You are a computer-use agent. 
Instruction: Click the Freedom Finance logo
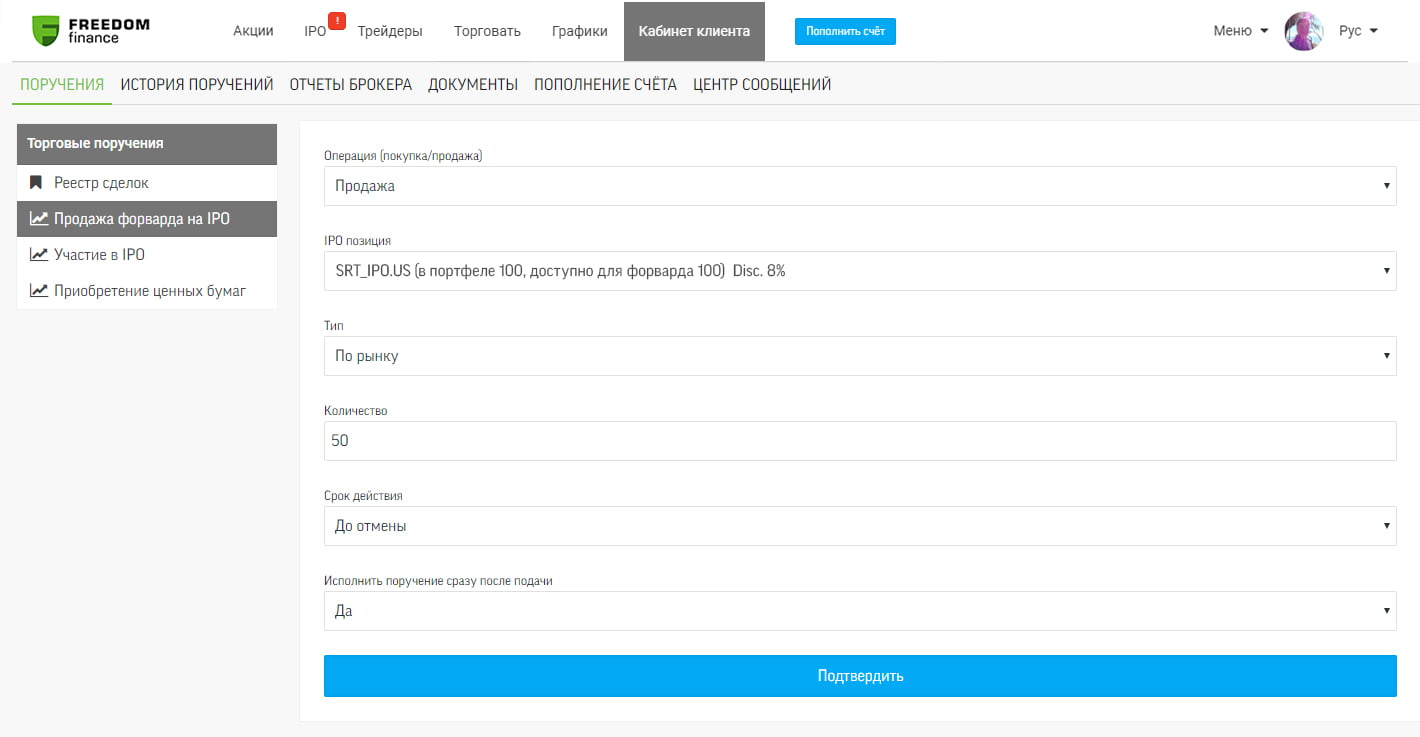click(x=90, y=31)
